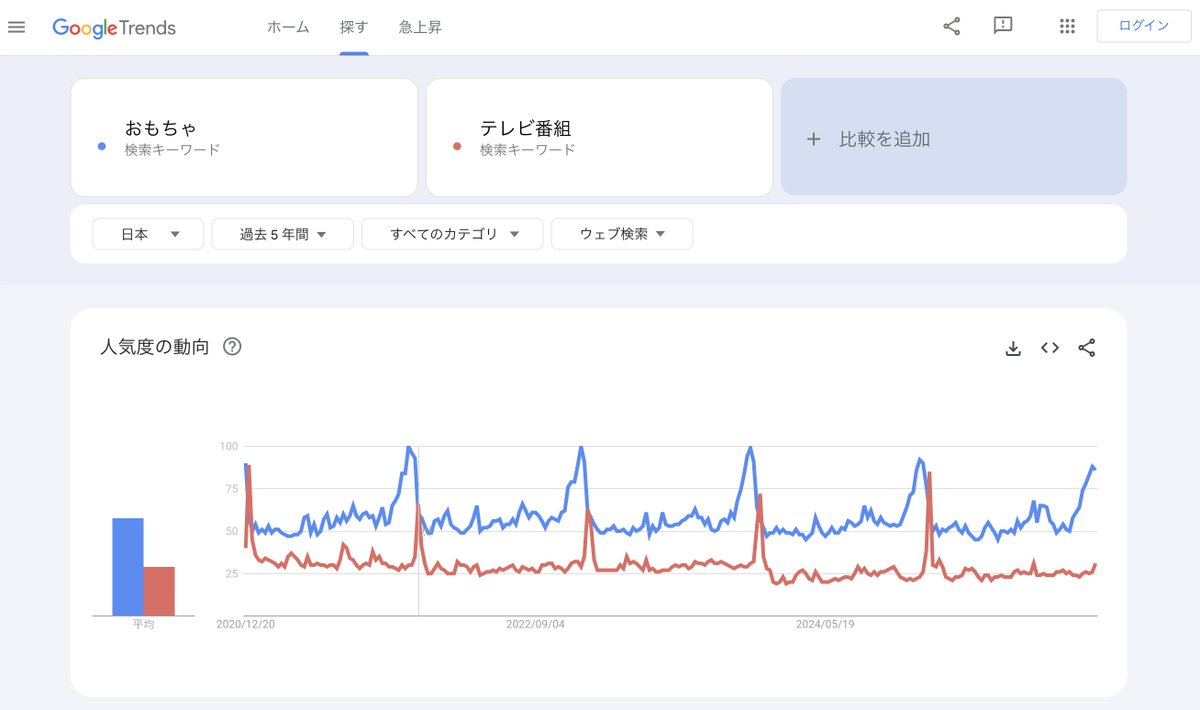Click the ログイン button
The width and height of the screenshot is (1200, 710).
[1143, 26]
